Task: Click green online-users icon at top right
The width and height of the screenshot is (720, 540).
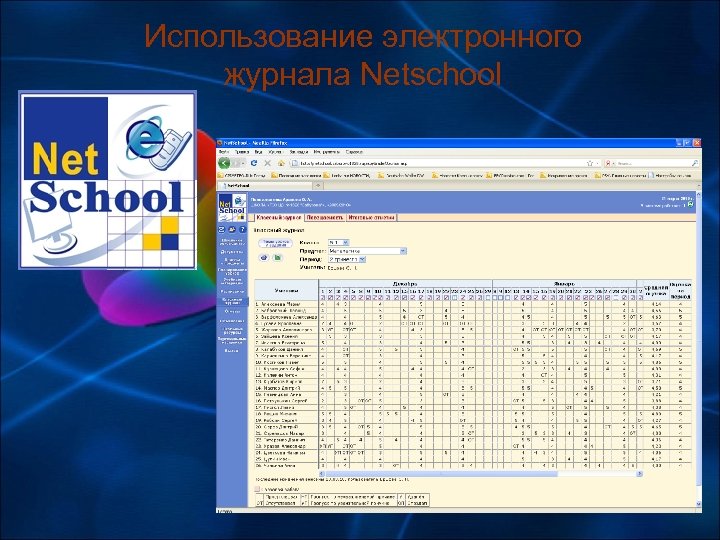Action: (690, 204)
